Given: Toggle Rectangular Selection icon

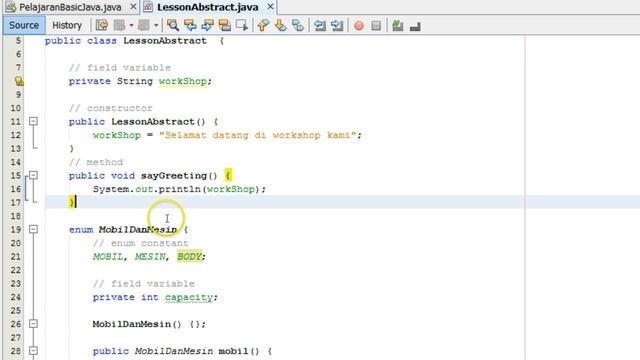Looking at the screenshot, I should click(242, 25).
